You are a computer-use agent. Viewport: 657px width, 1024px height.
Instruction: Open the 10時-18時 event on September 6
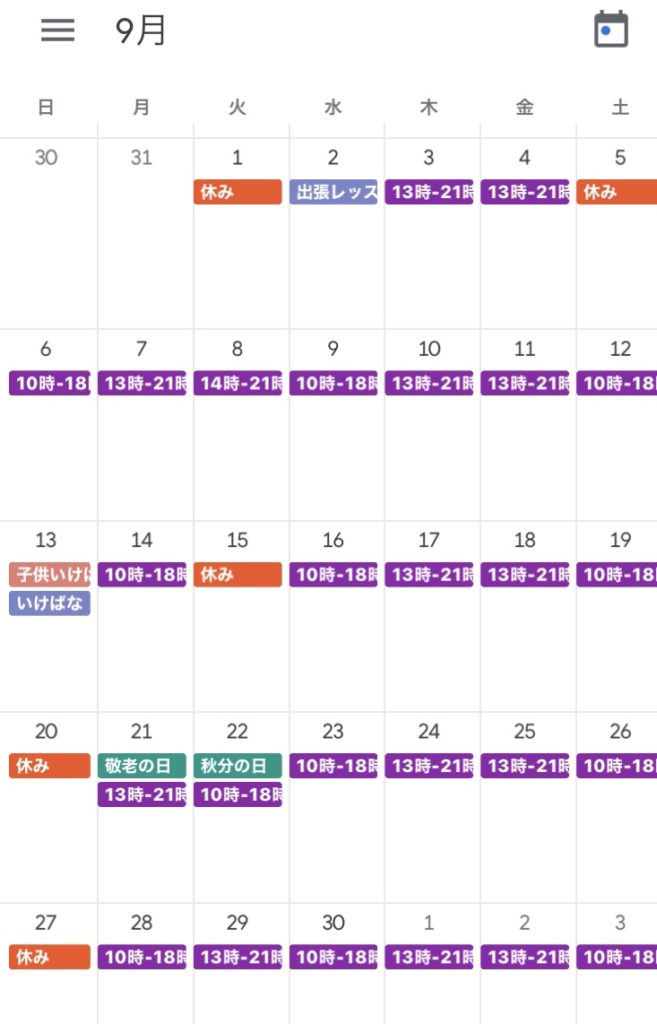point(50,383)
